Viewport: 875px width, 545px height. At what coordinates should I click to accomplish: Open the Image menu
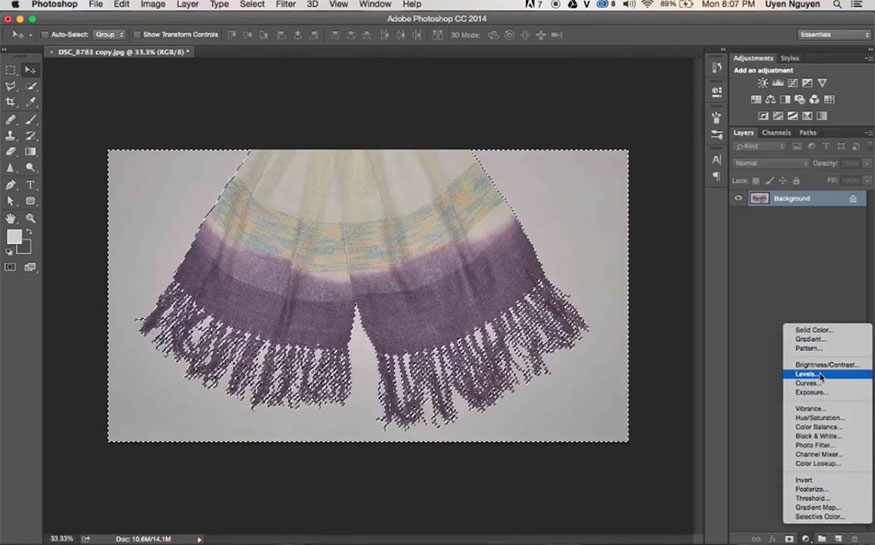click(153, 4)
